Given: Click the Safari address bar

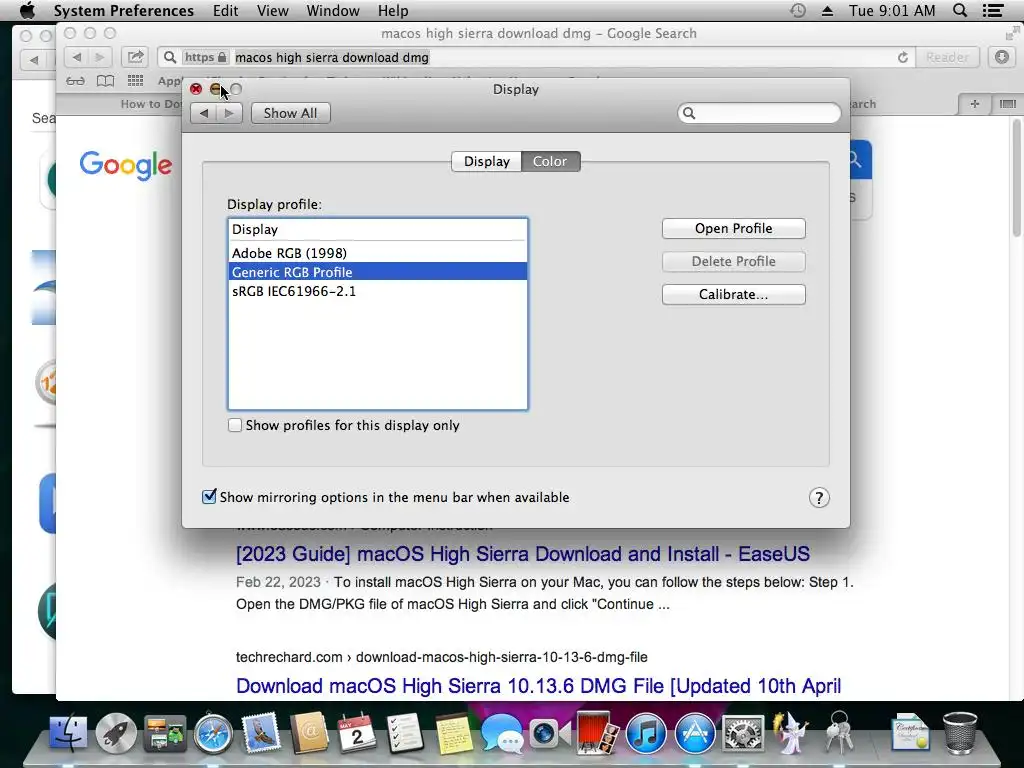Looking at the screenshot, I should [x=536, y=57].
